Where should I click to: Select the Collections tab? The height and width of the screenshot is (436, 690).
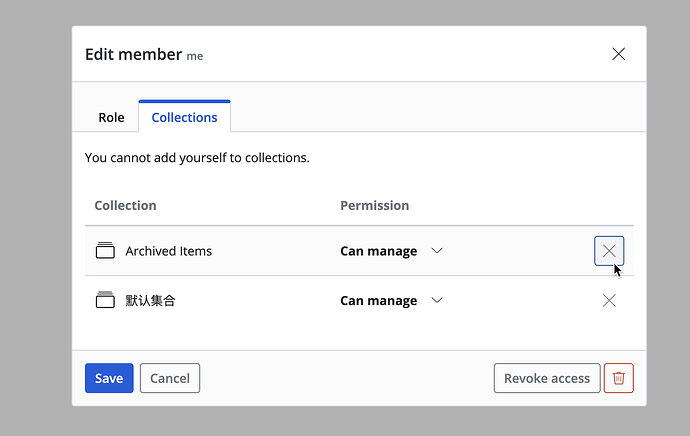tap(184, 117)
